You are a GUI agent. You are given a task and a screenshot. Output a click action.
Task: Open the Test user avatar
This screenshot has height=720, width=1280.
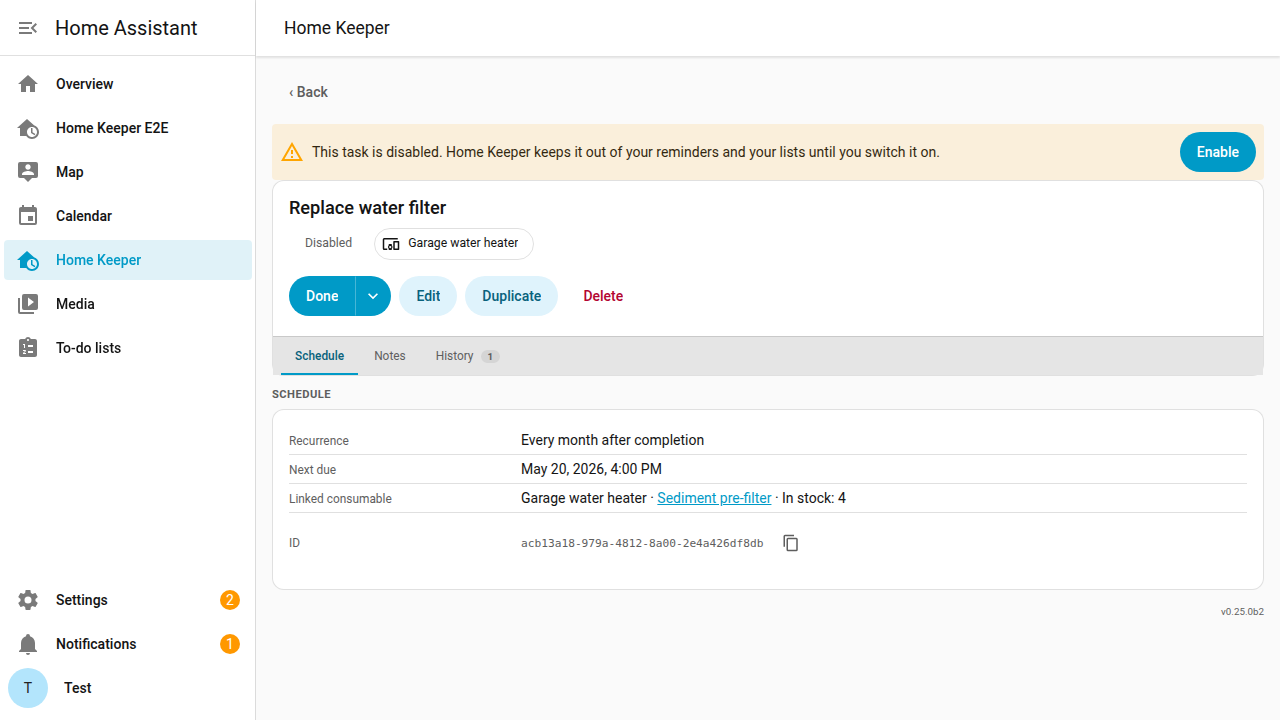(28, 688)
